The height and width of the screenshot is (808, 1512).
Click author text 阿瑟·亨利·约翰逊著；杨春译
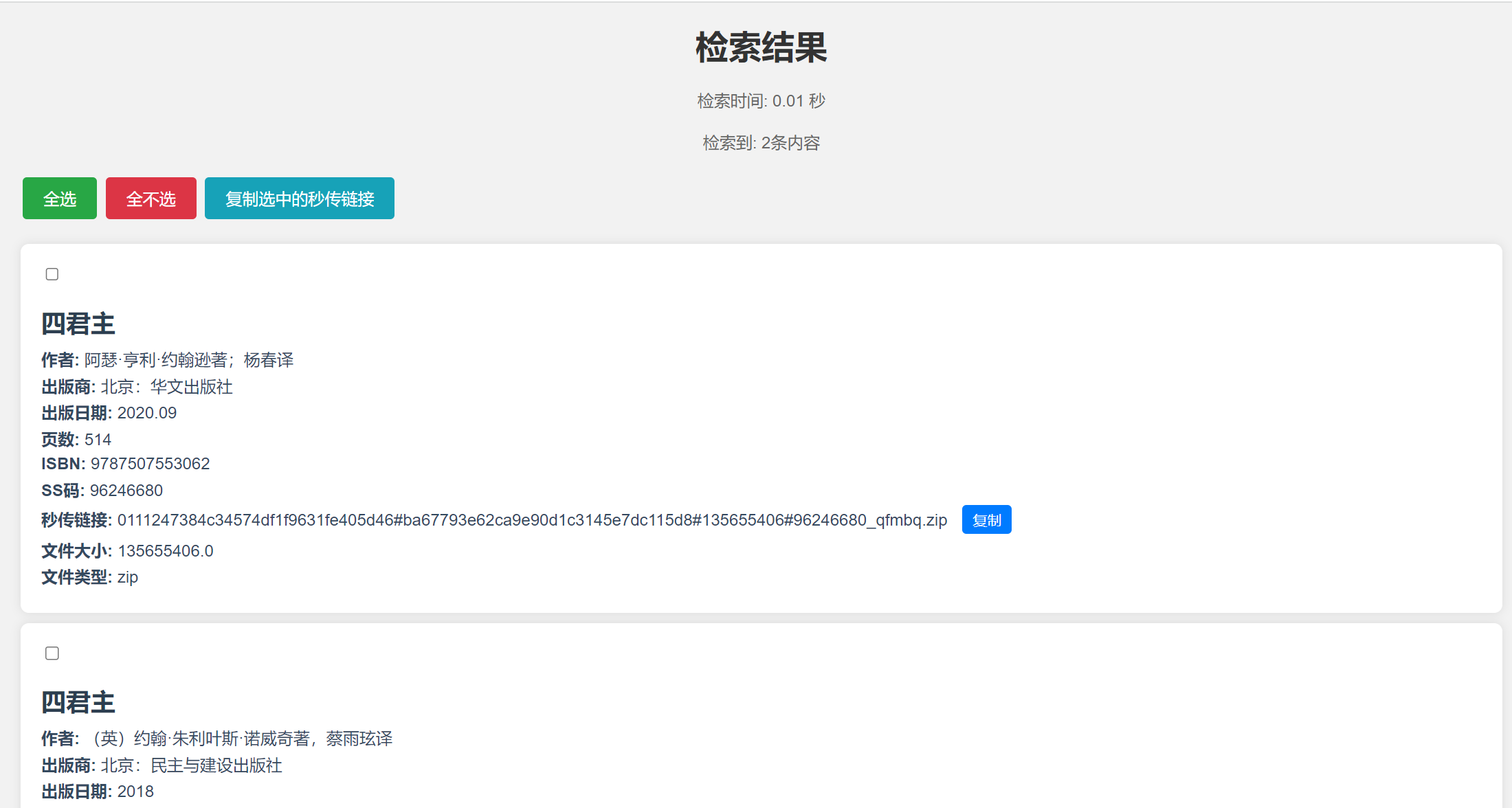189,360
